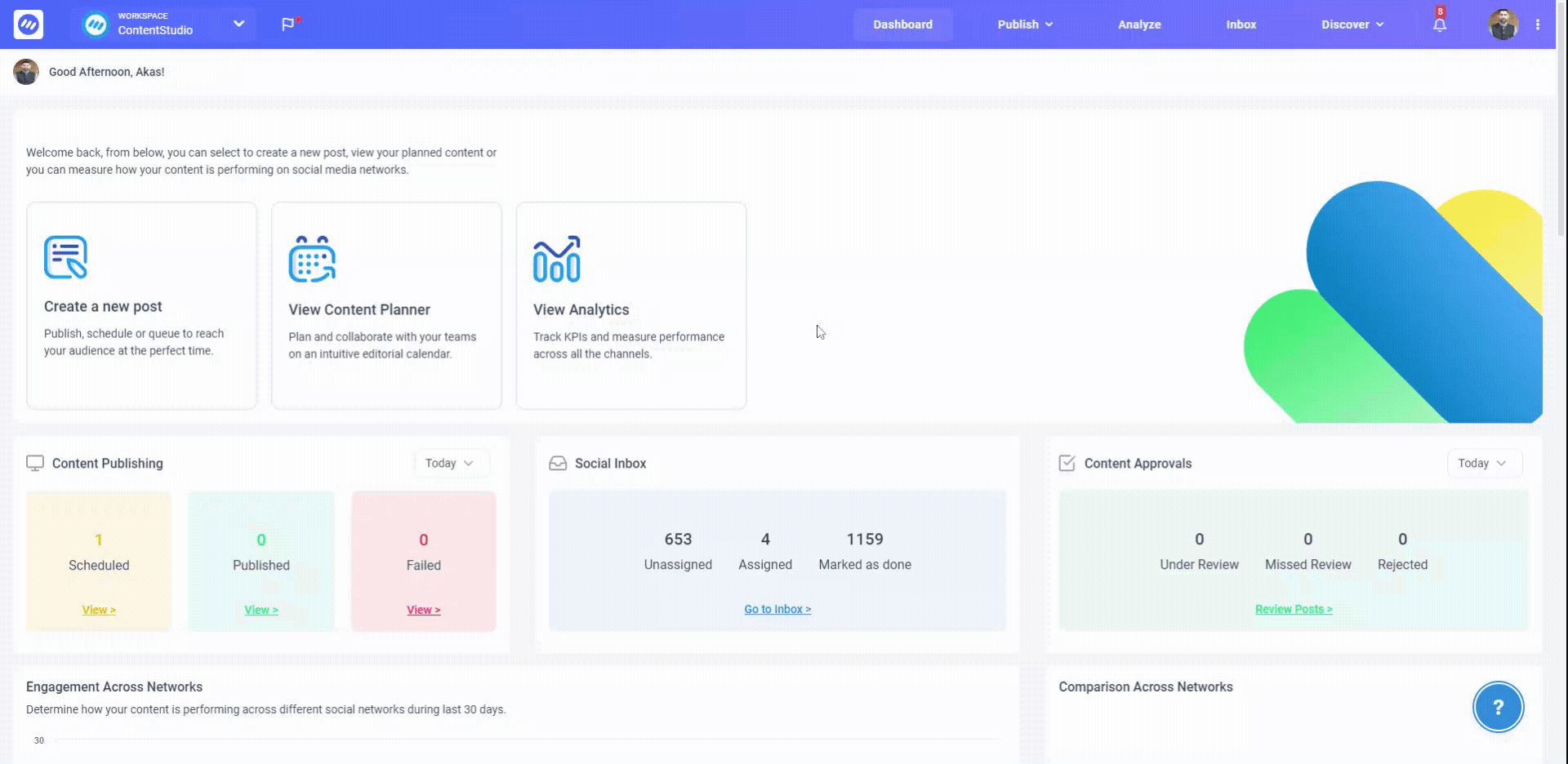Screen dimensions: 1568x764
Task: Click the Content Approvals checkbox icon
Action: [1067, 463]
